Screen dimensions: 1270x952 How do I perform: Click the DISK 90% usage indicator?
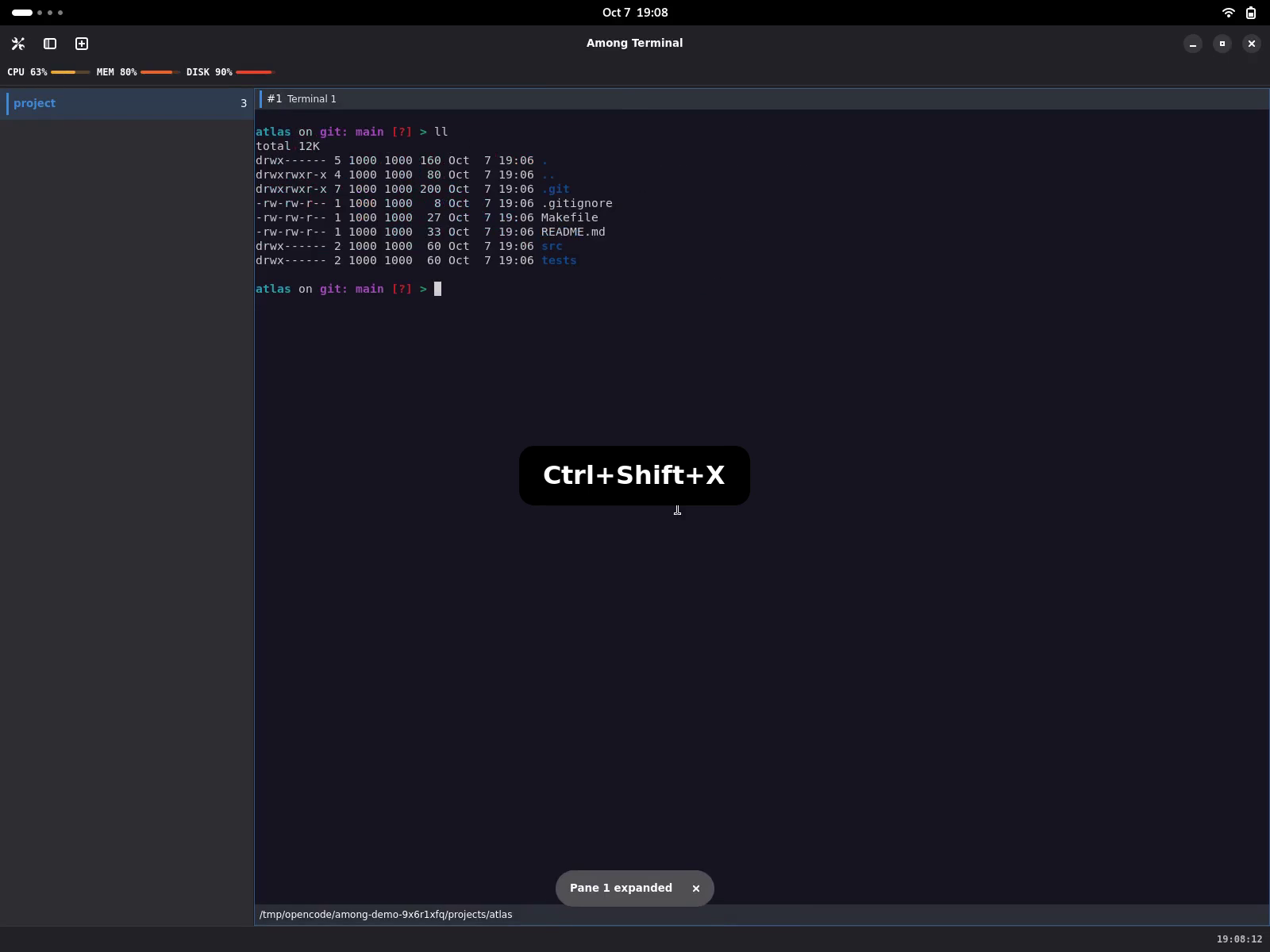point(230,72)
